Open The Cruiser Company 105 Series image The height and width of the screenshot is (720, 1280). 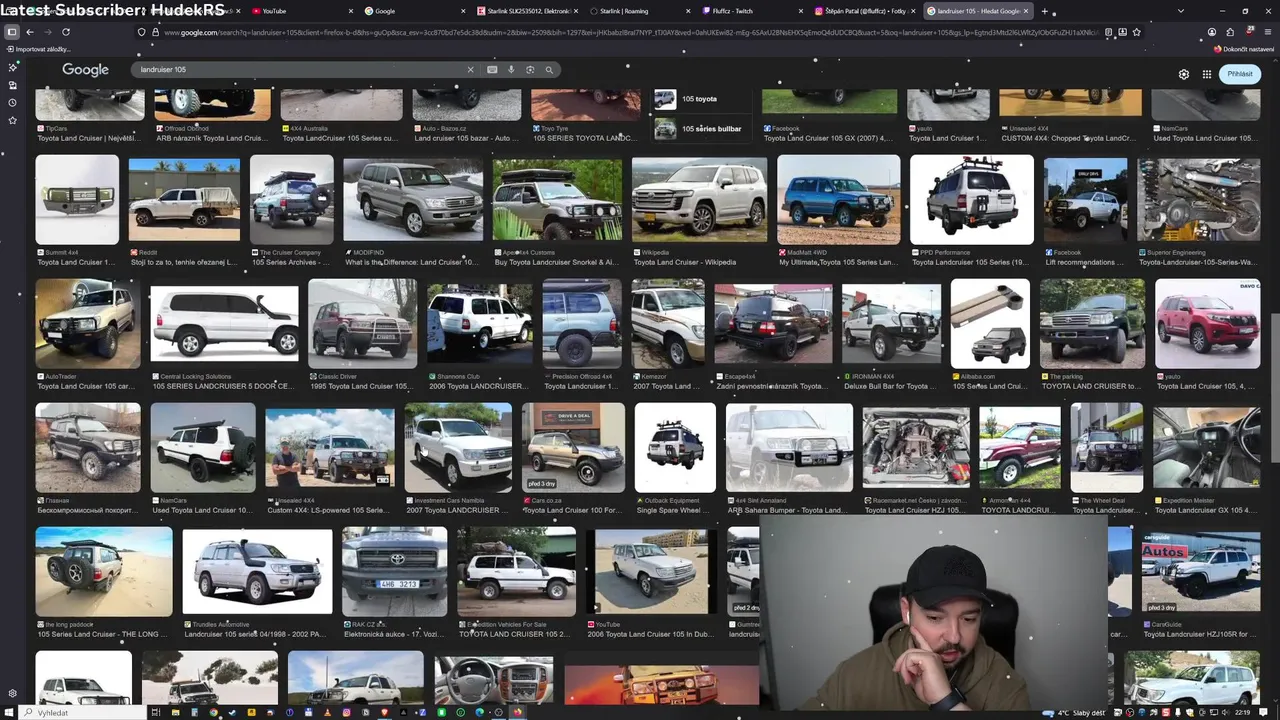pos(292,200)
